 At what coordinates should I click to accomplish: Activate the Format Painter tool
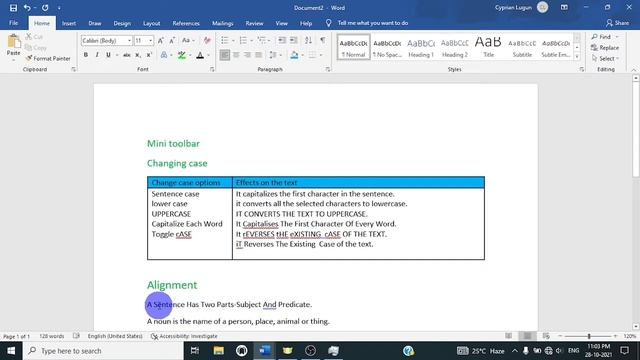pyautogui.click(x=48, y=58)
